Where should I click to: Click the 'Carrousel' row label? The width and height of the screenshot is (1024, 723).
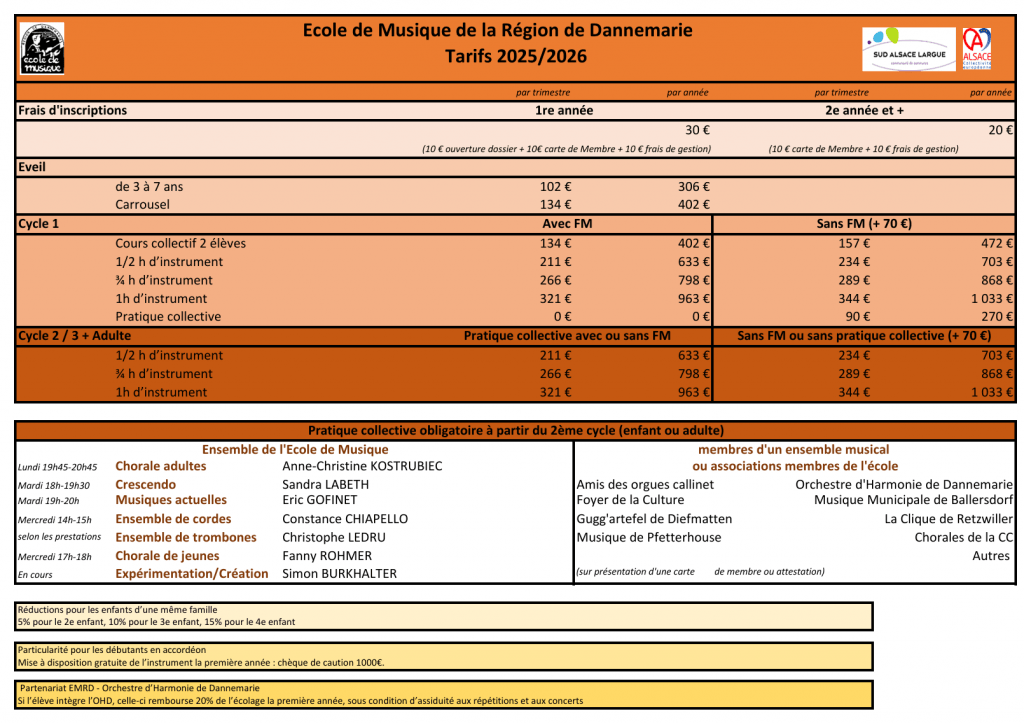142,205
